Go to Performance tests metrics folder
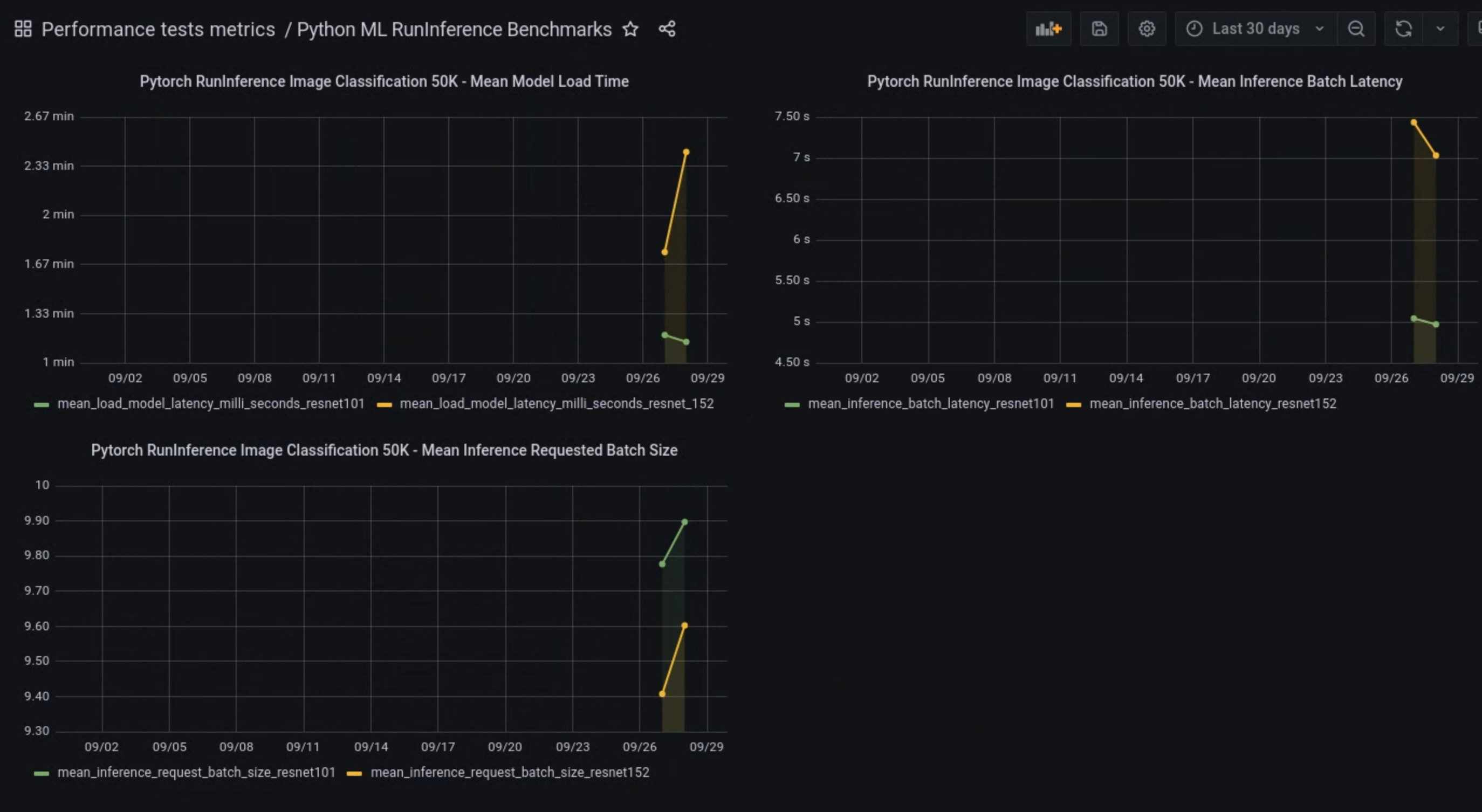 tap(158, 29)
